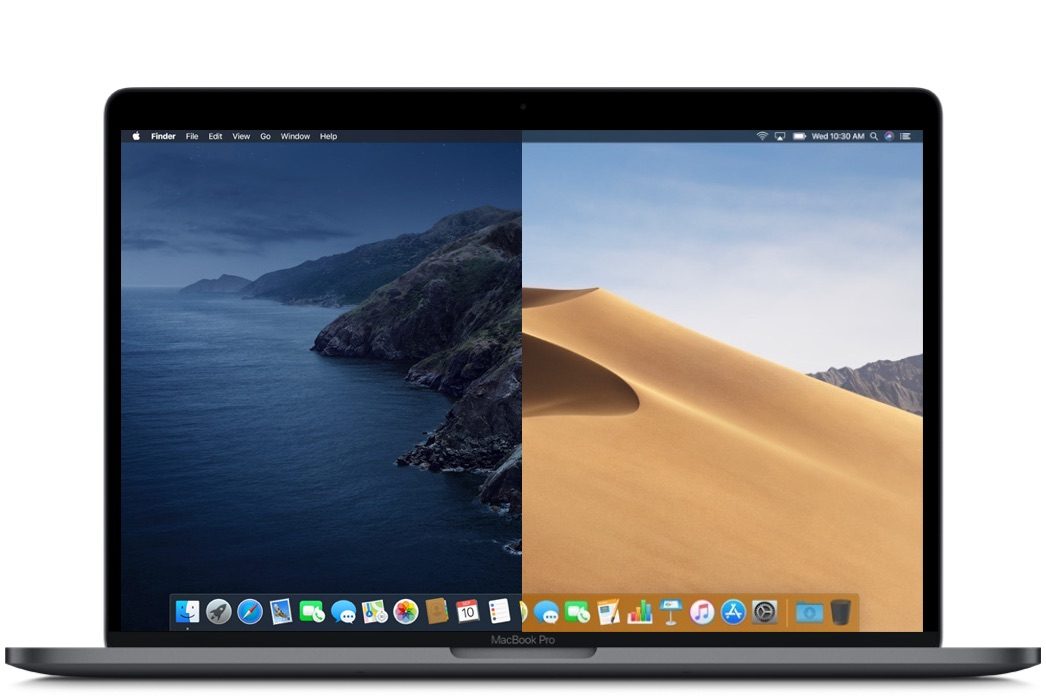Open Calendar icon showing 10
Screen dimensions: 1046x700
click(x=468, y=611)
